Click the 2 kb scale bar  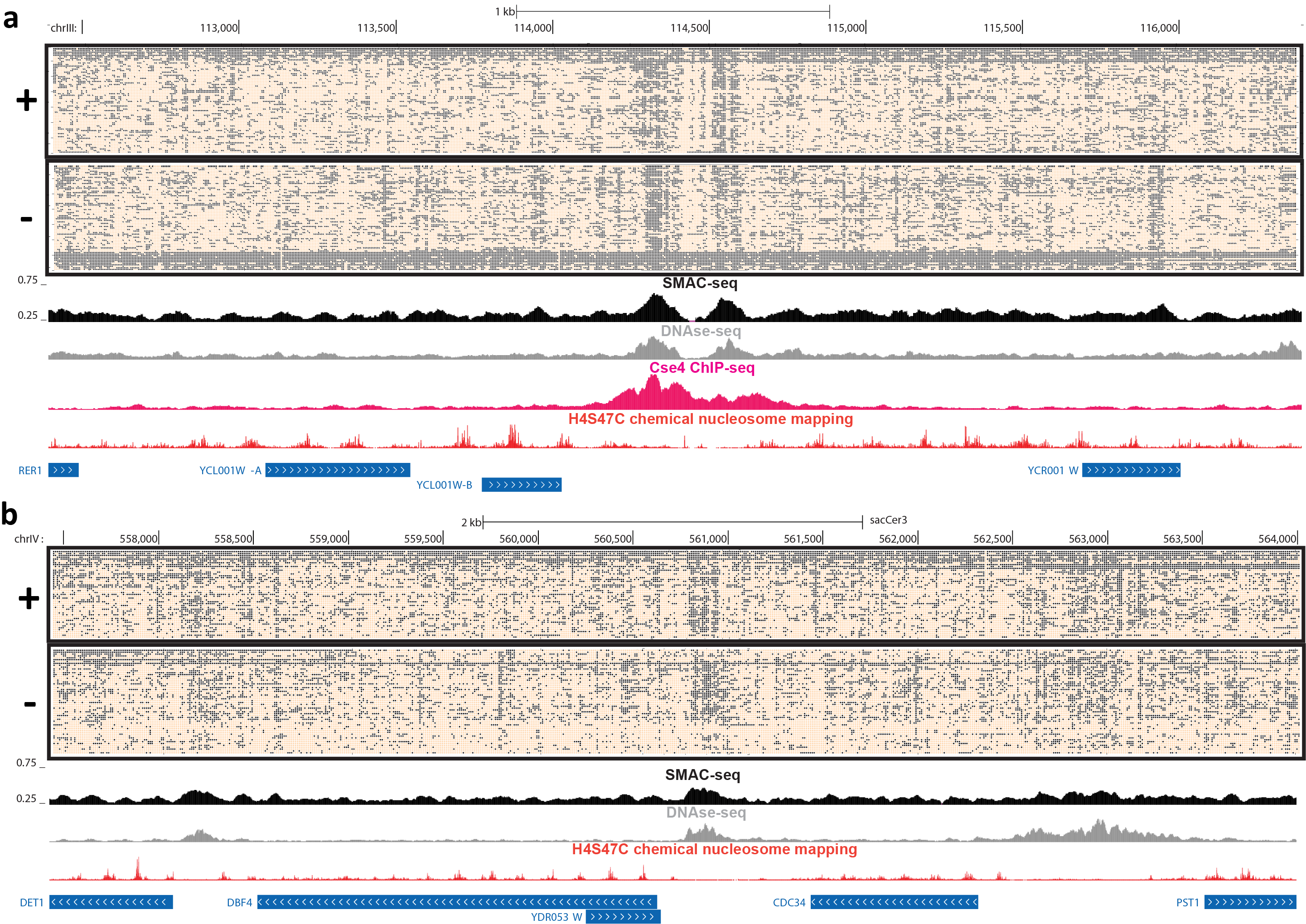[672, 522]
